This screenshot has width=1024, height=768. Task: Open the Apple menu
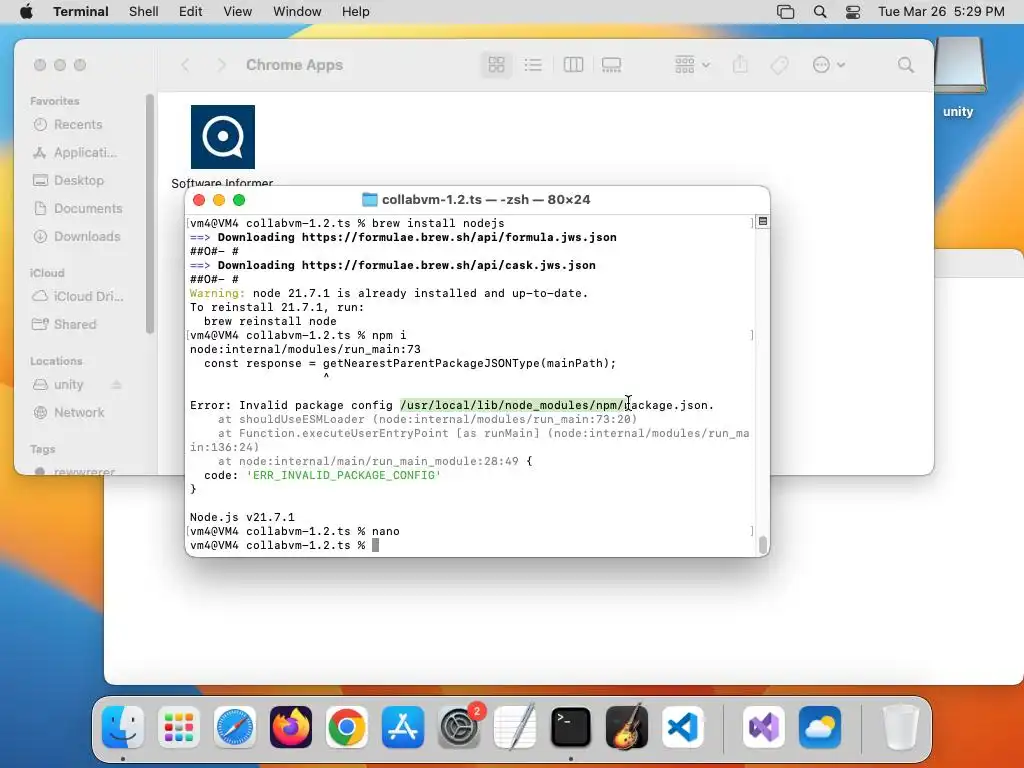pyautogui.click(x=26, y=12)
